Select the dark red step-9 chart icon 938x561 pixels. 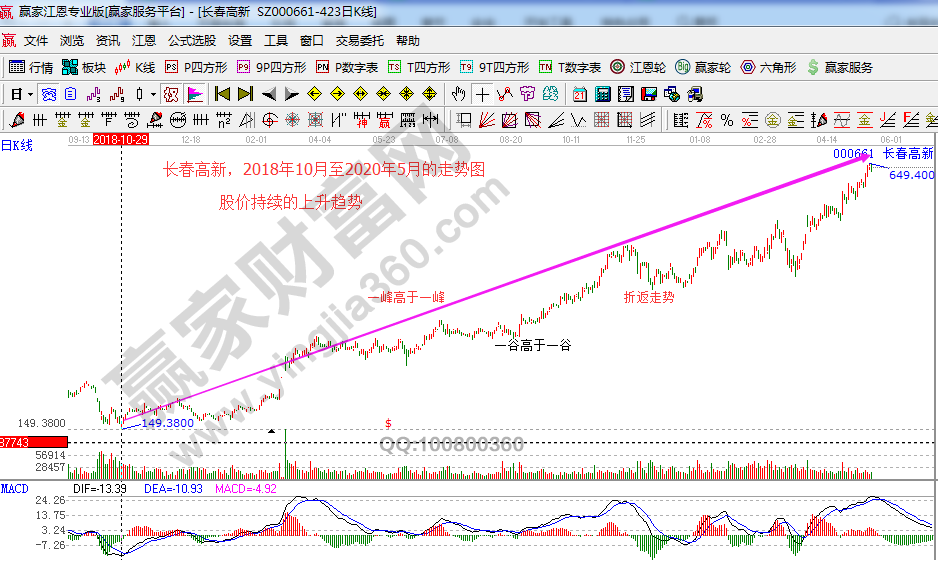(117, 94)
